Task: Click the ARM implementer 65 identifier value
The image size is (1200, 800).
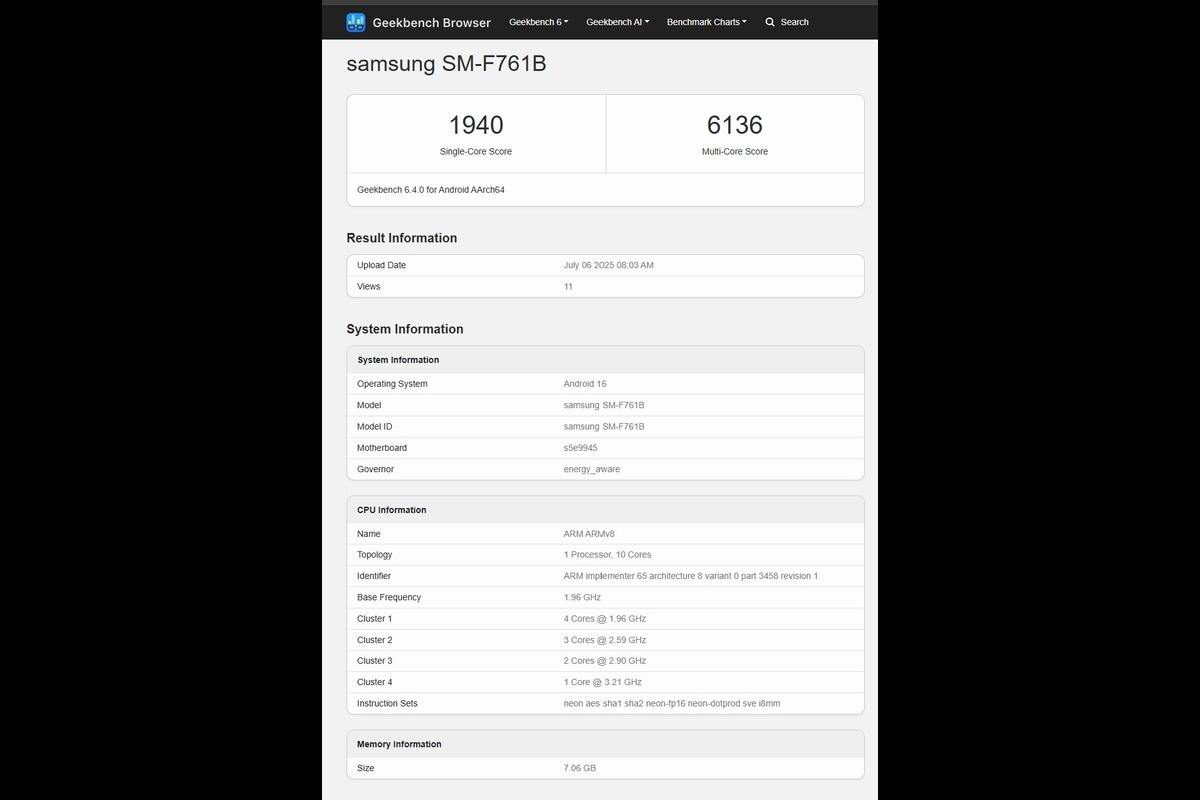Action: (691, 576)
